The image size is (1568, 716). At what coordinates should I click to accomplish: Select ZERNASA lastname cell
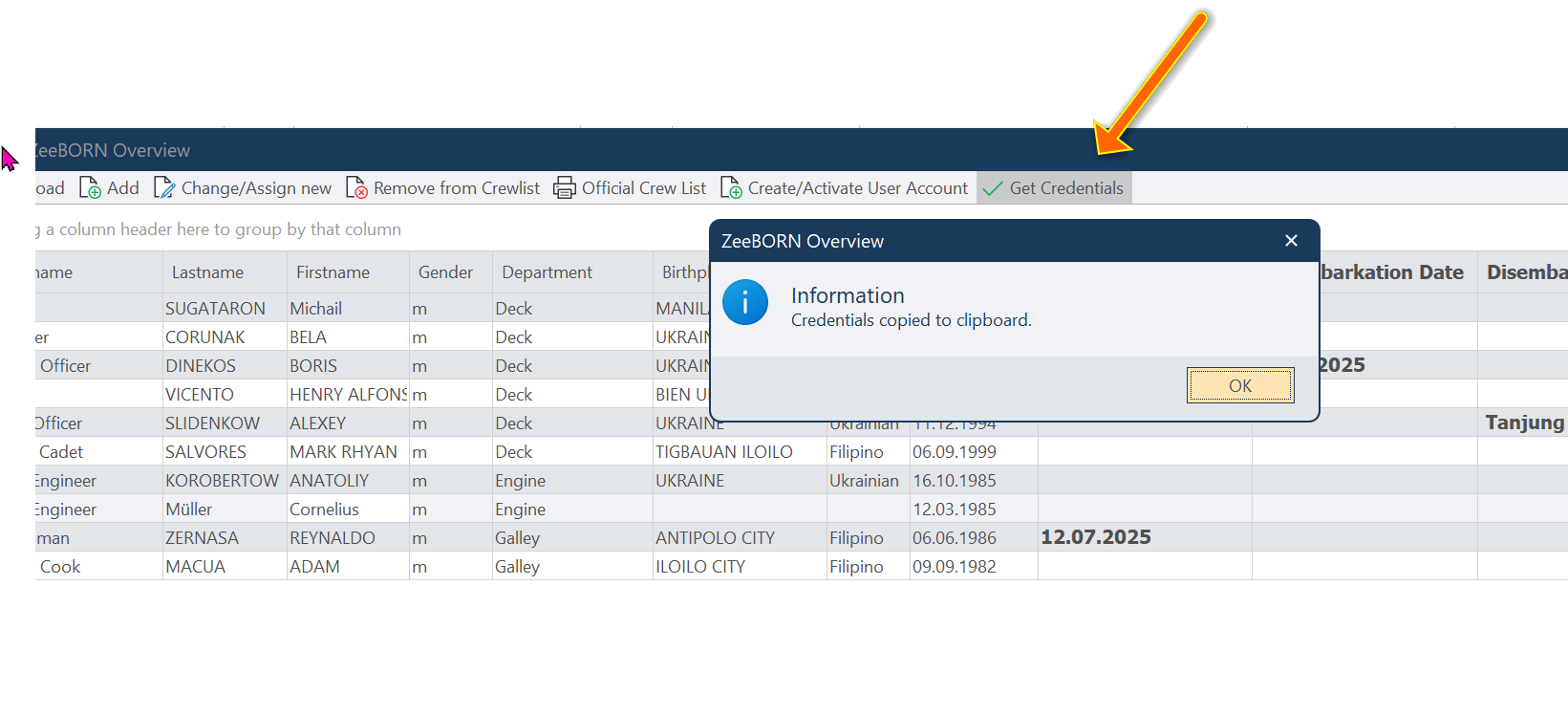225,538
